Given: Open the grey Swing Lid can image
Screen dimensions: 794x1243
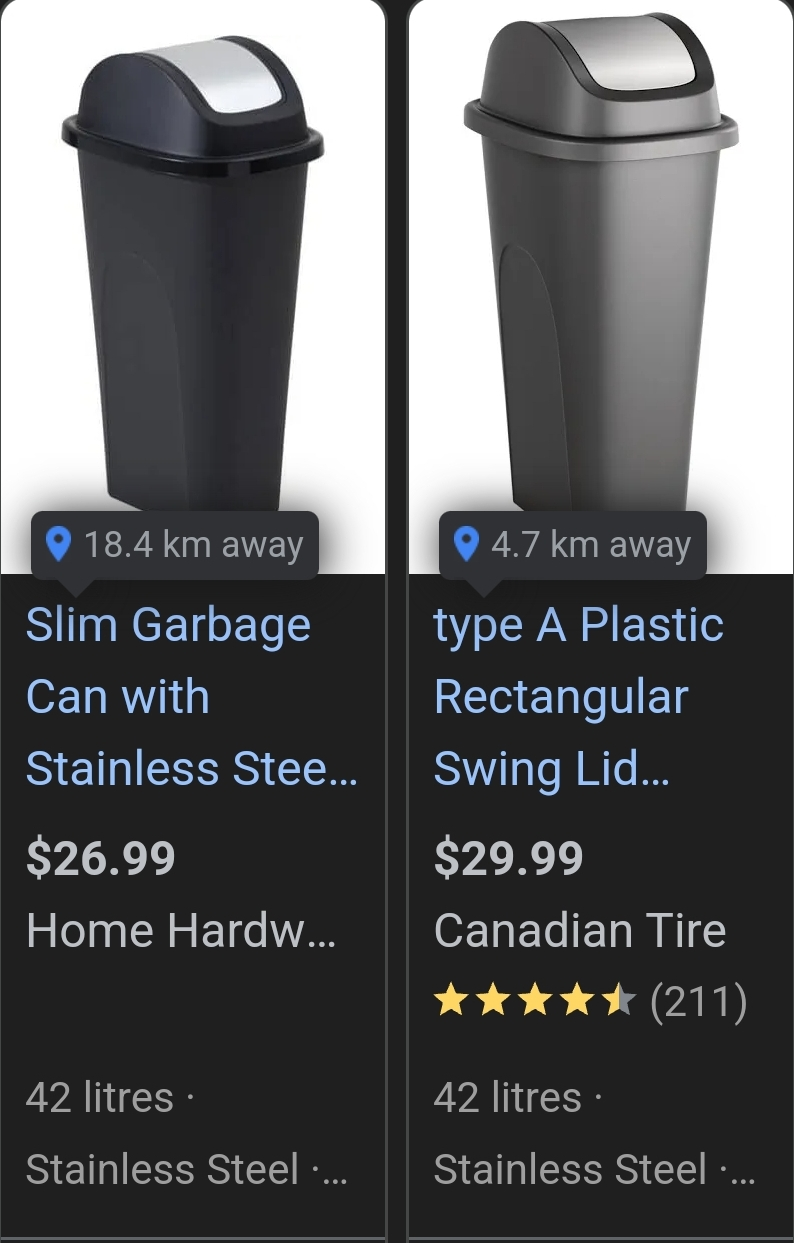Looking at the screenshot, I should coord(600,270).
